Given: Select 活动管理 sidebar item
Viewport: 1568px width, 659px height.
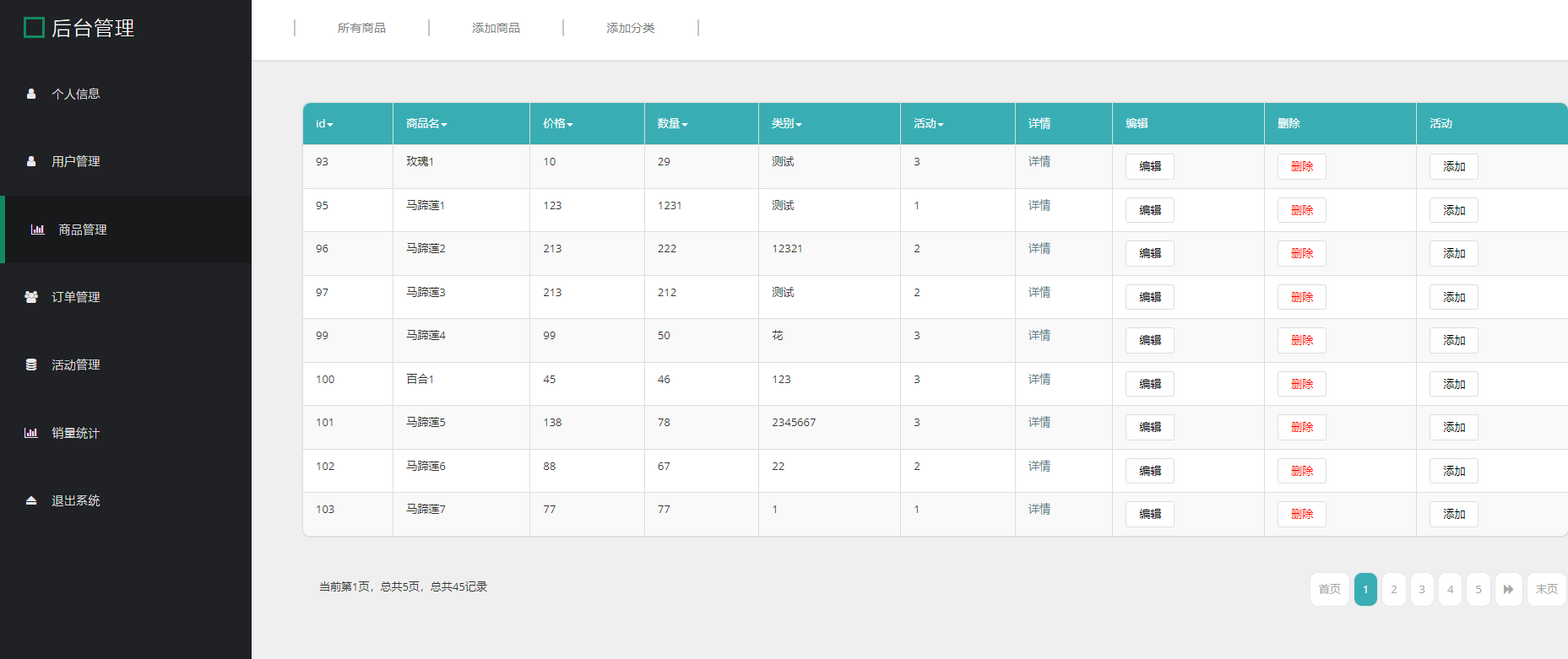Looking at the screenshot, I should coord(75,365).
